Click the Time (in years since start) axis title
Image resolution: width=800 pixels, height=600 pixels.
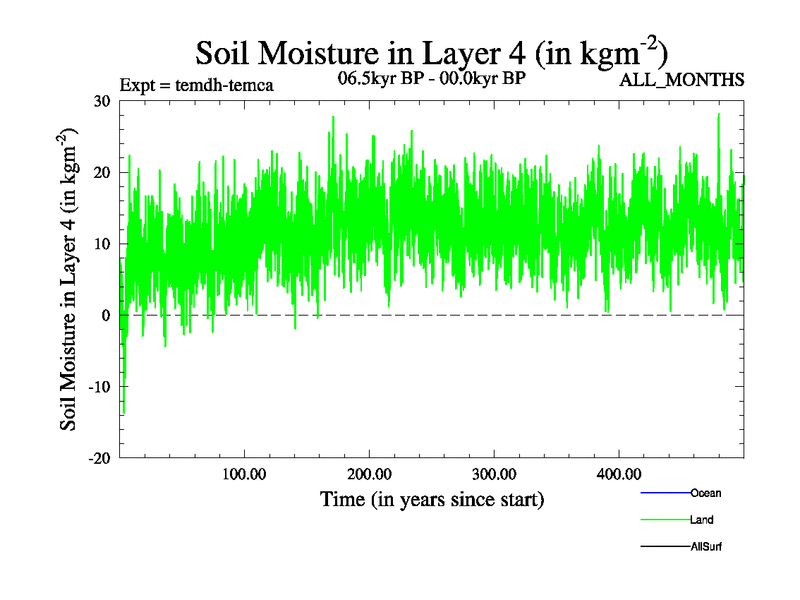tap(431, 498)
